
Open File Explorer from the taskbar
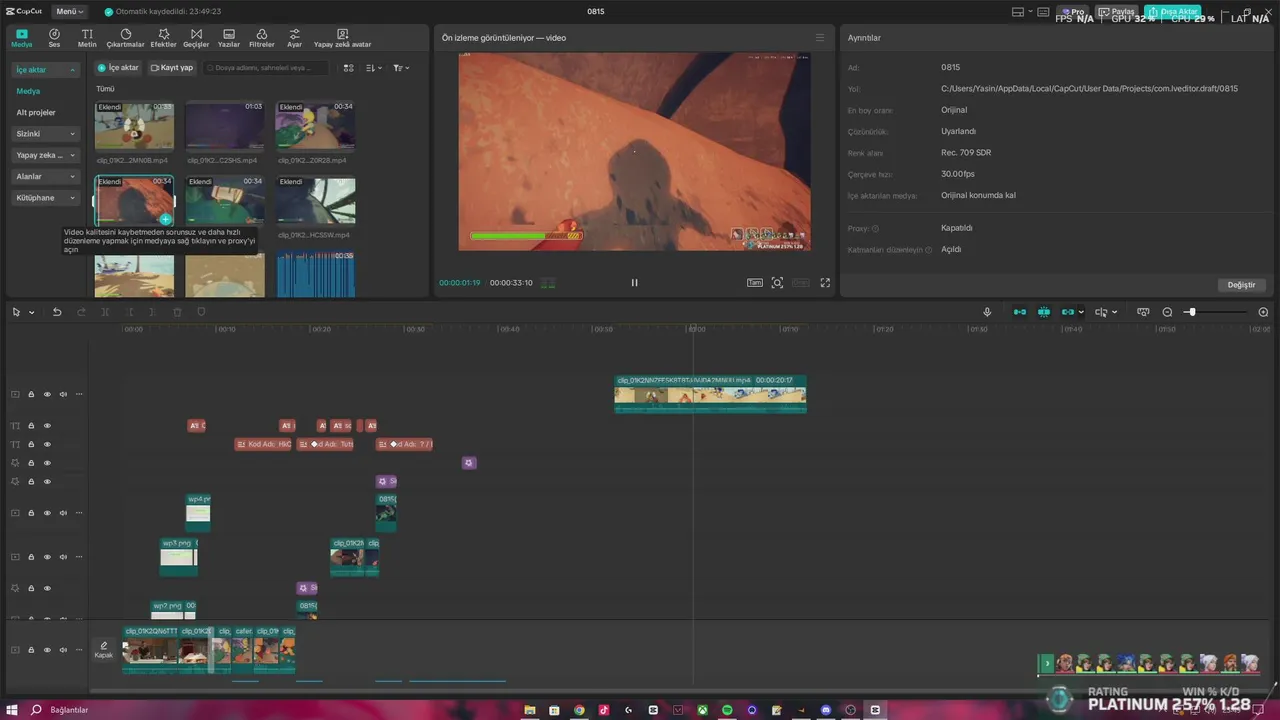[x=530, y=710]
